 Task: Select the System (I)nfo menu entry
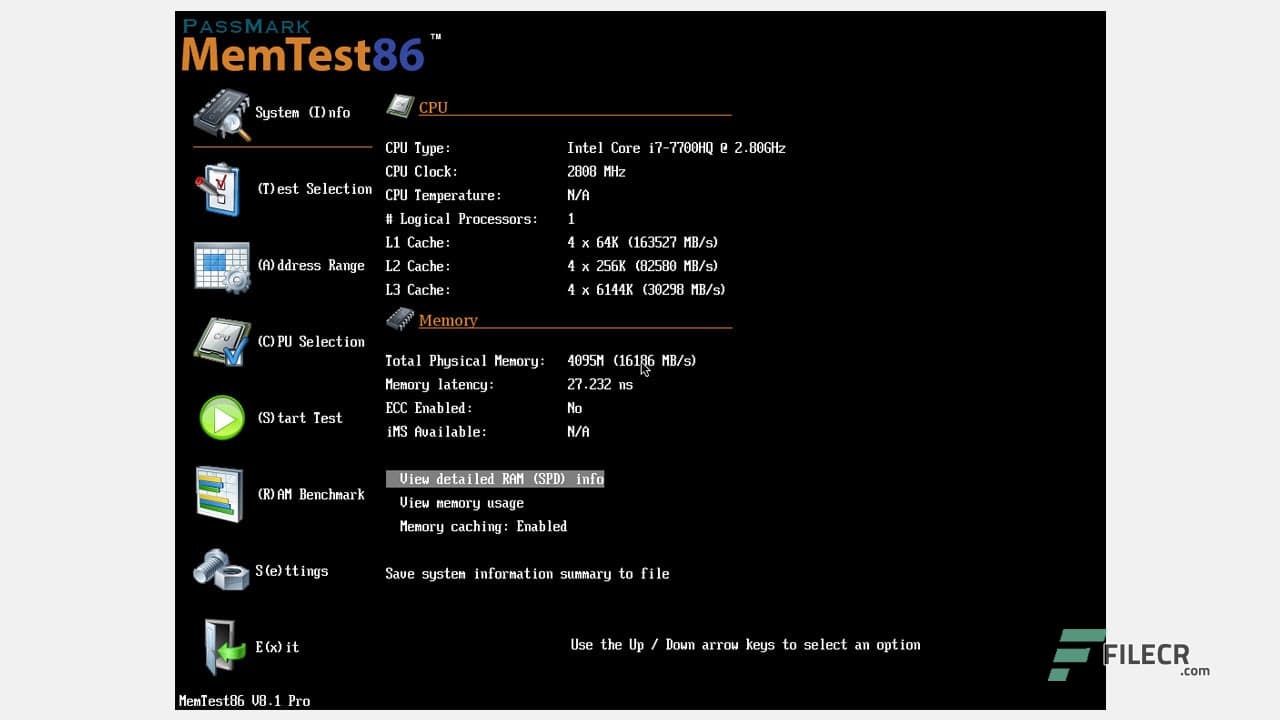(302, 112)
